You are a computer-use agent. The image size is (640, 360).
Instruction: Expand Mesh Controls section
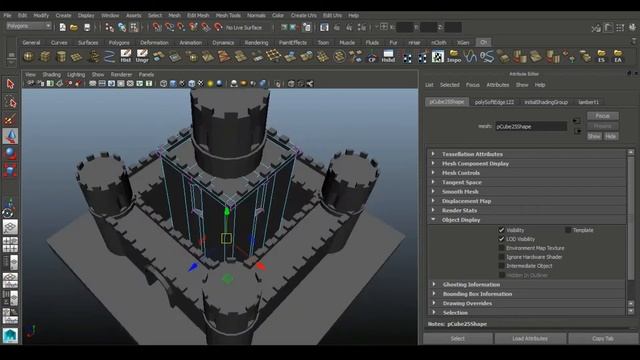[527, 173]
